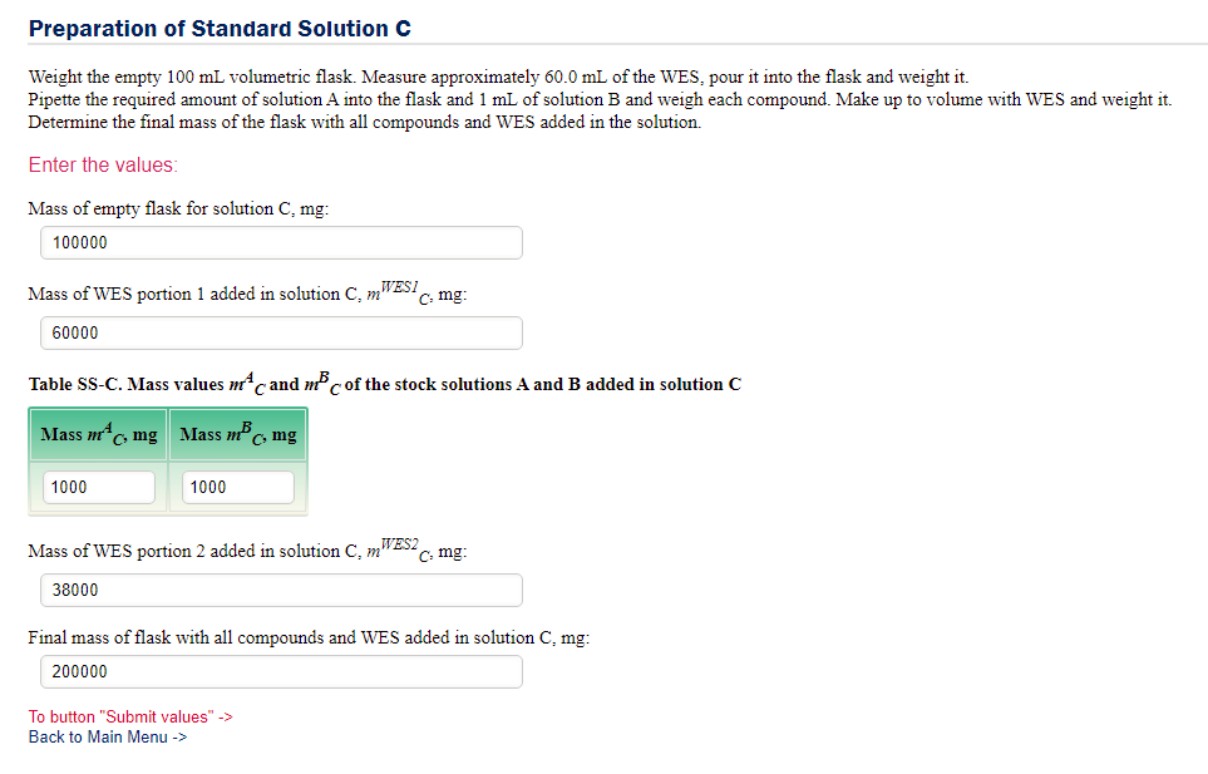
Task: Click the Preparation of Standard Solution C heading
Action: pos(219,29)
